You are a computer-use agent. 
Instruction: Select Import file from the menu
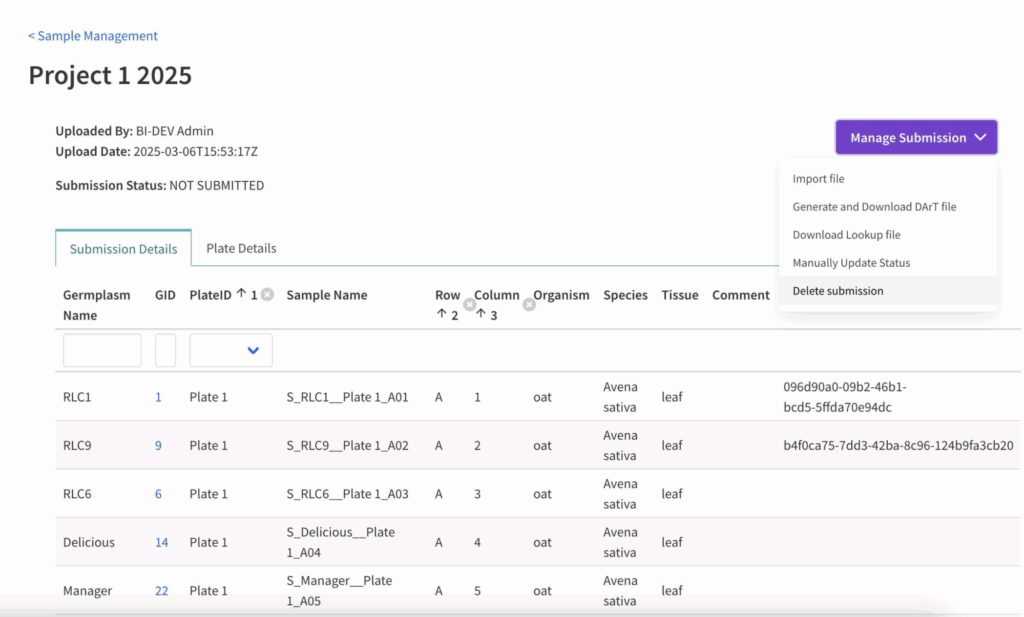pos(818,179)
